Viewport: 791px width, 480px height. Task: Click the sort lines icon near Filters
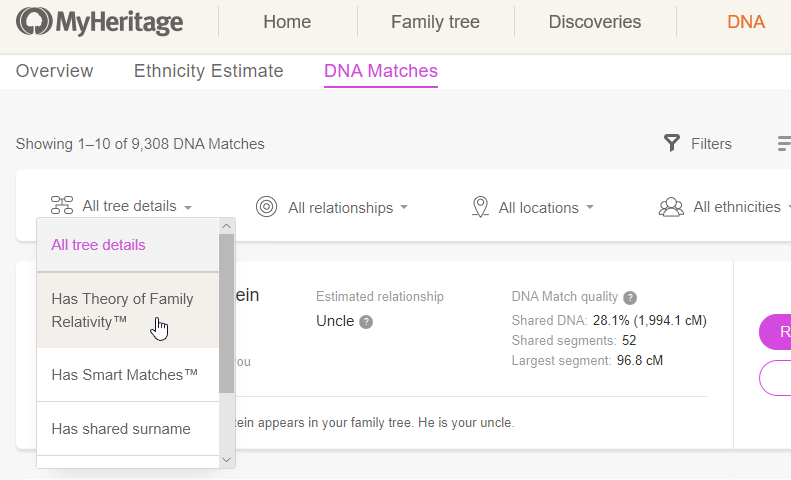coord(784,143)
